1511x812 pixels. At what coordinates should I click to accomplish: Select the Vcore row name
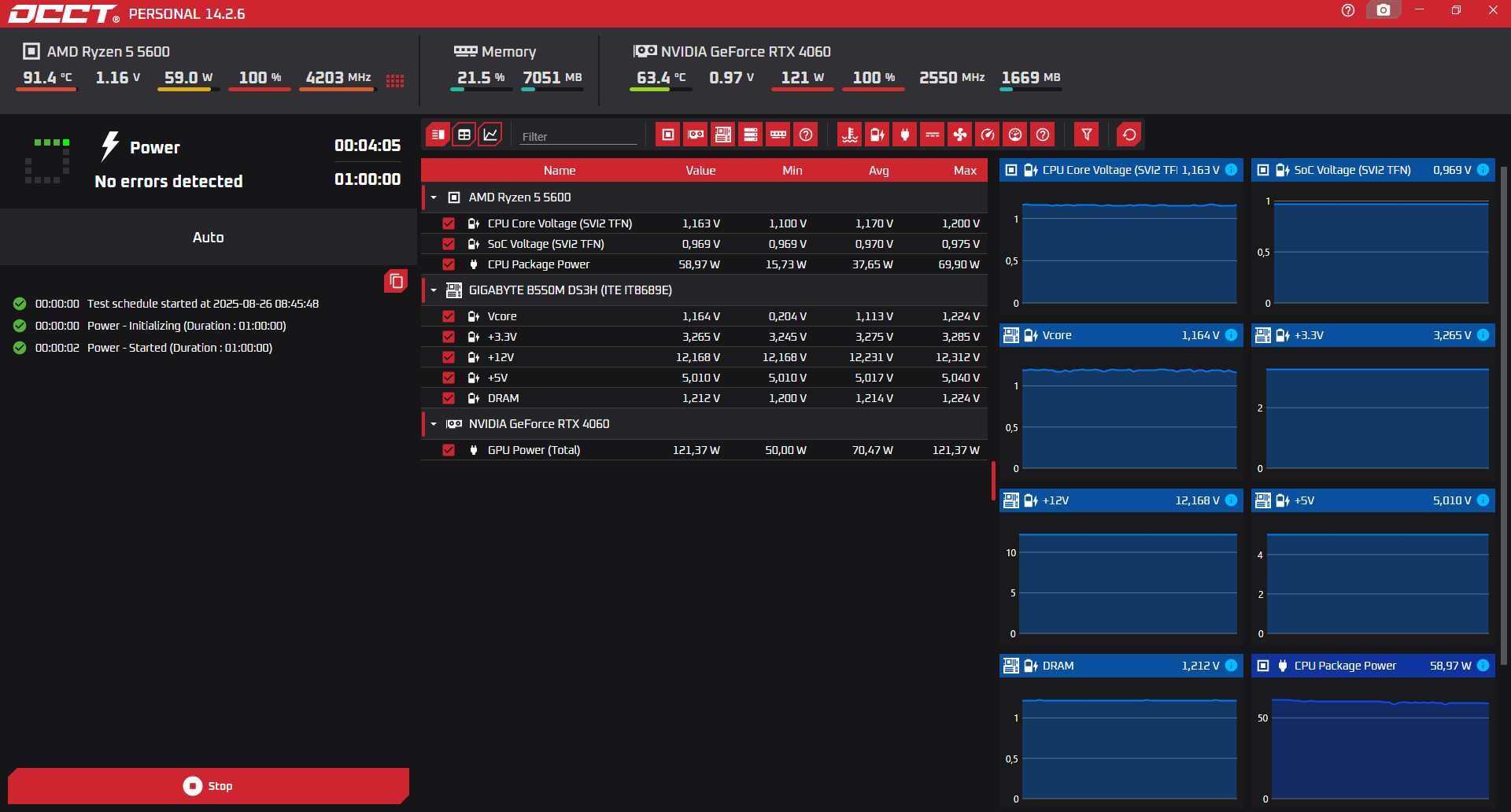pyautogui.click(x=502, y=316)
